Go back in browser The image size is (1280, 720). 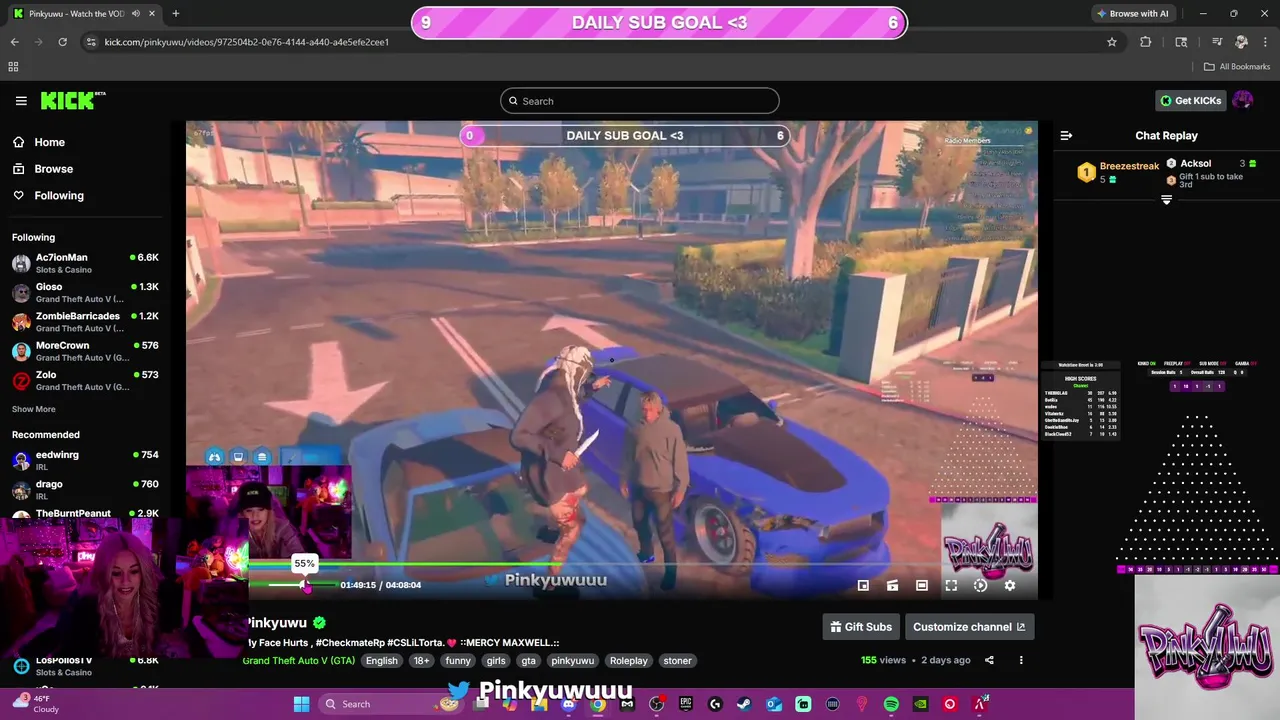pos(14,42)
